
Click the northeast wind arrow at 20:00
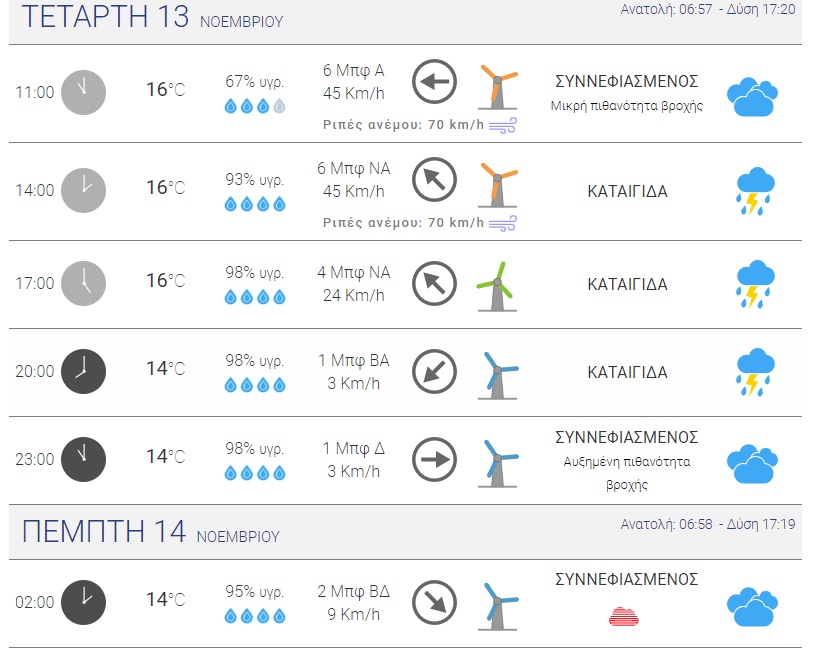(x=434, y=371)
